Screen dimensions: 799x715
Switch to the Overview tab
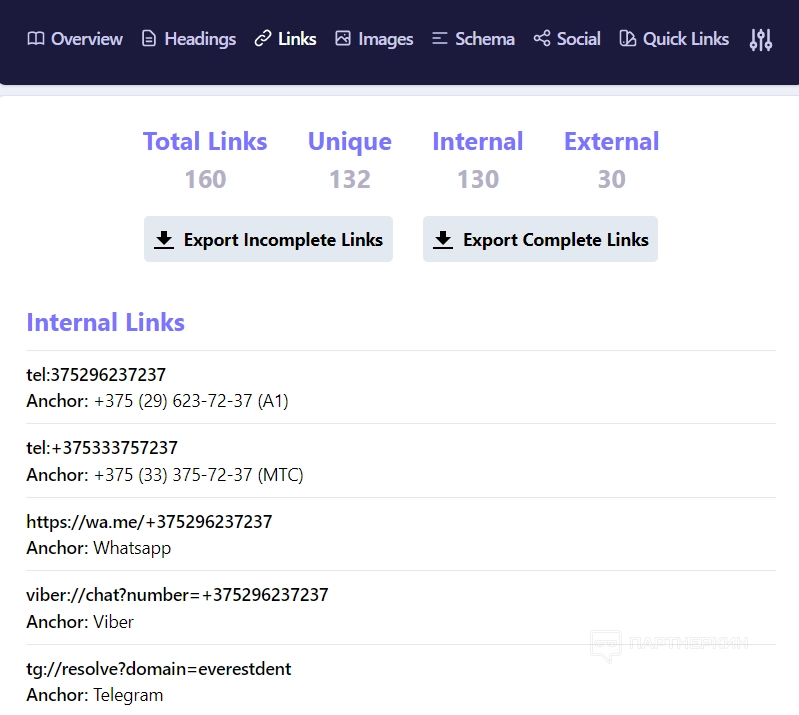(75, 39)
